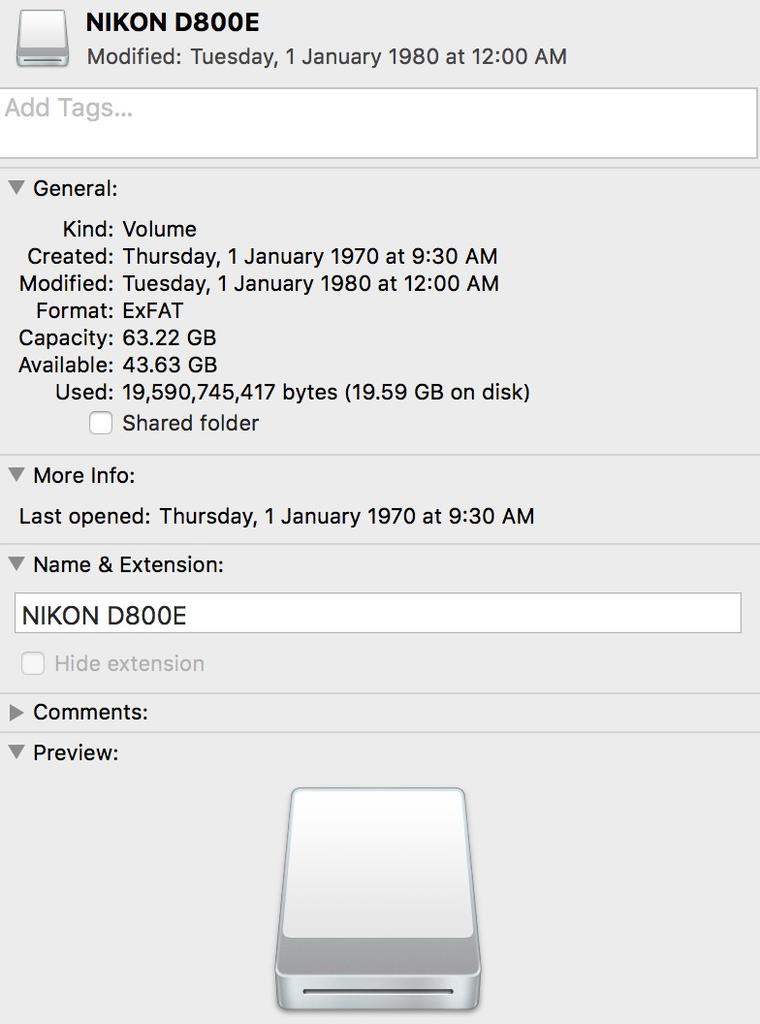Screen dimensions: 760x1024
Task: Click the Modified date under the header title
Action: coord(378,56)
